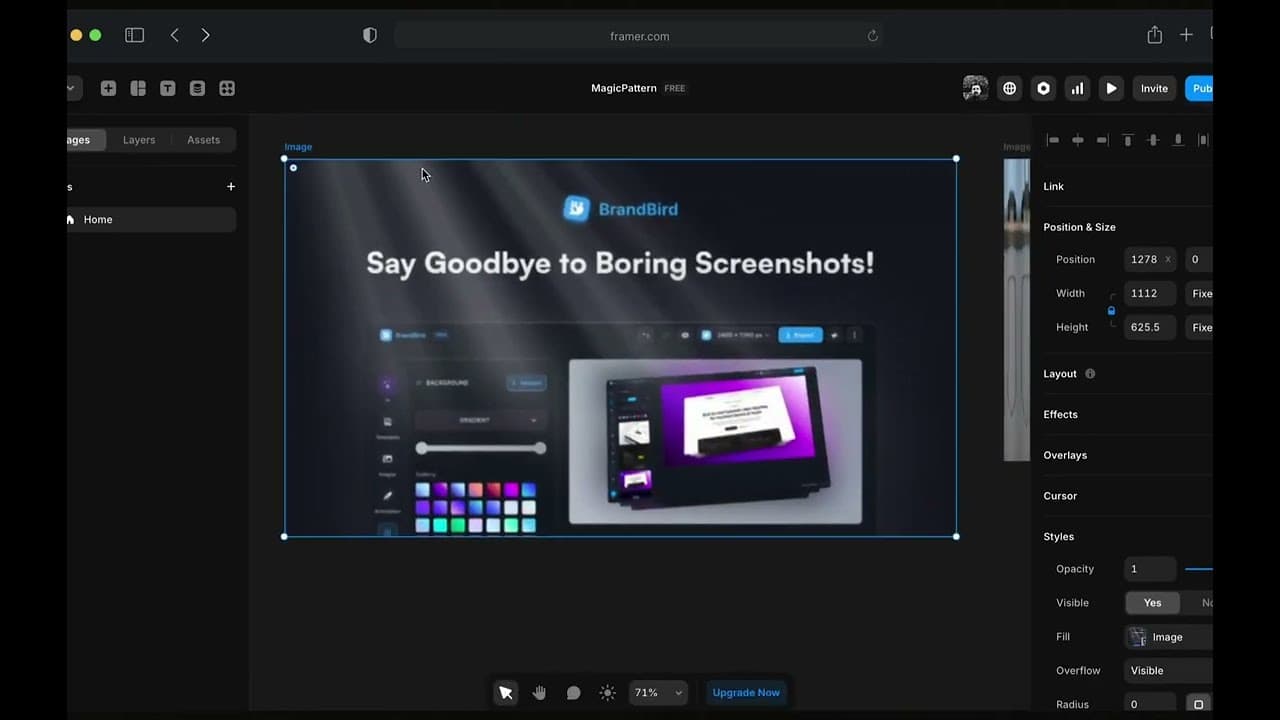Open the analytics bar chart

coord(1077,88)
